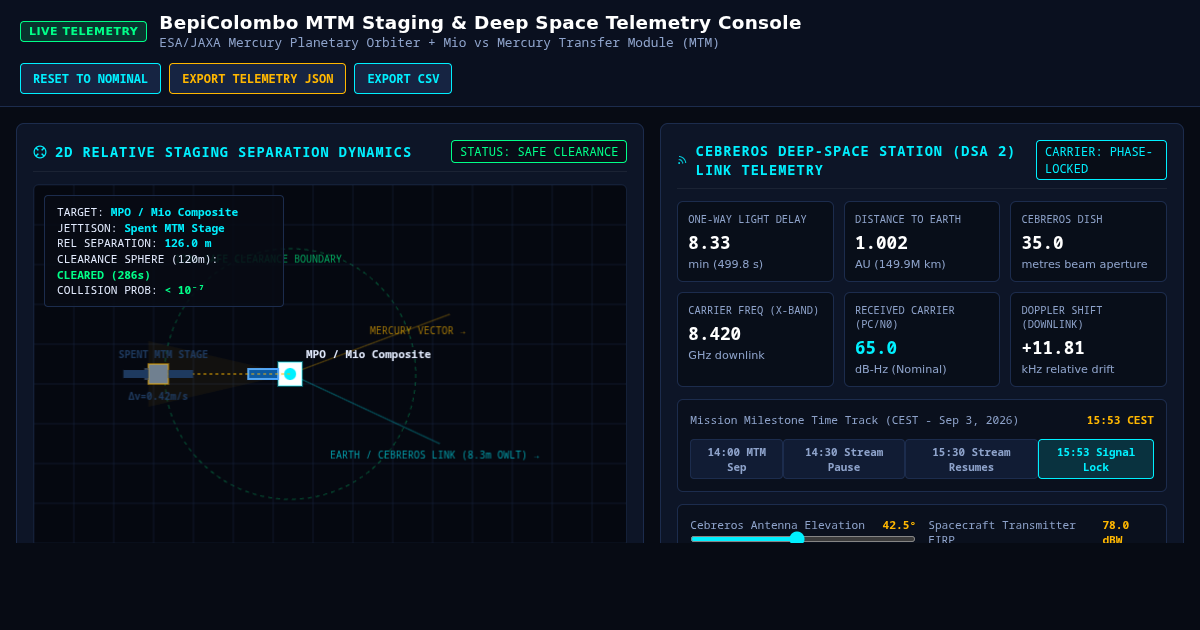This screenshot has width=1200, height=630.
Task: Click the Jettison: Spent MTM Stage text
Action: pyautogui.click(x=141, y=228)
